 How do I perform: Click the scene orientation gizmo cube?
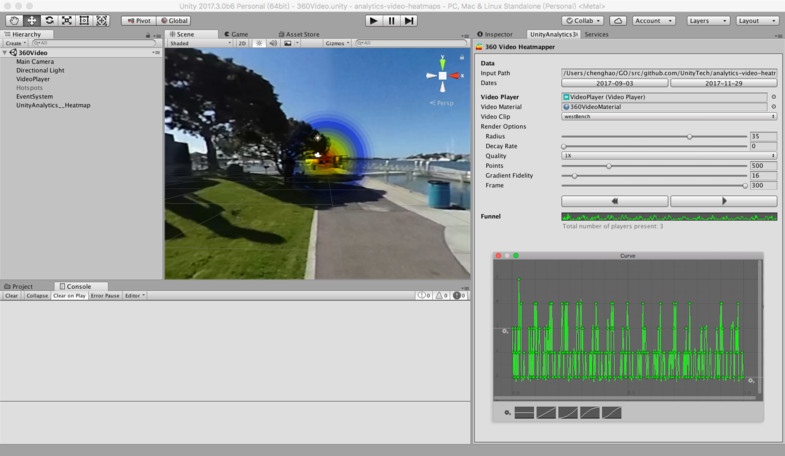pos(443,76)
